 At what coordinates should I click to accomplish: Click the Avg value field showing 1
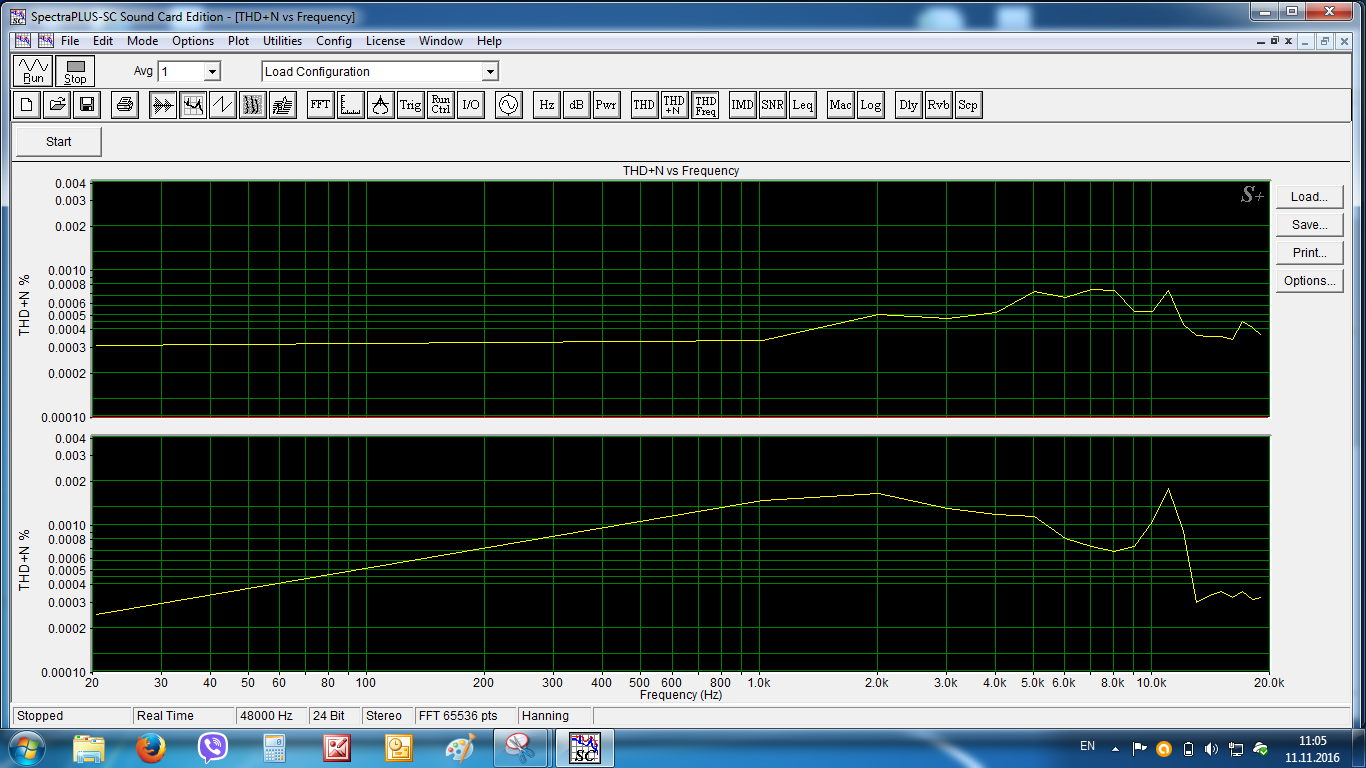[x=180, y=72]
